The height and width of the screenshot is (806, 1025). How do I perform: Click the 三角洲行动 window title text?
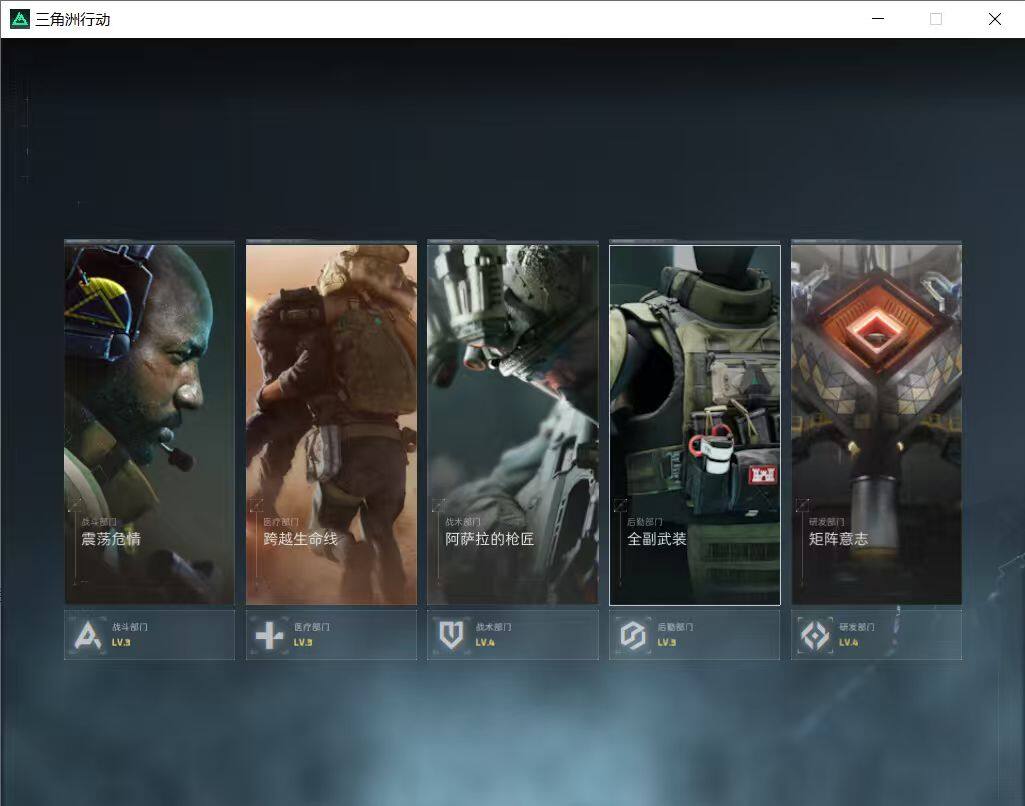pyautogui.click(x=73, y=20)
